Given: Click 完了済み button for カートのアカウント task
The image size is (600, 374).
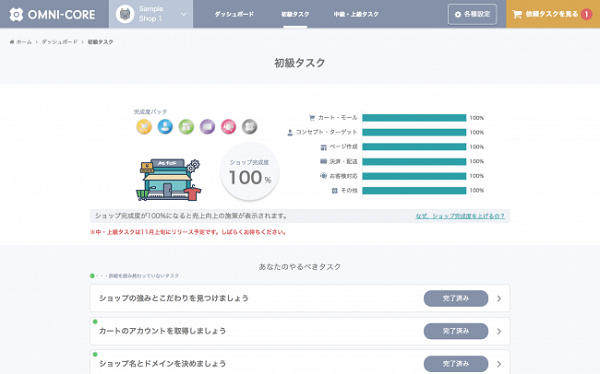Looking at the screenshot, I should point(456,331).
